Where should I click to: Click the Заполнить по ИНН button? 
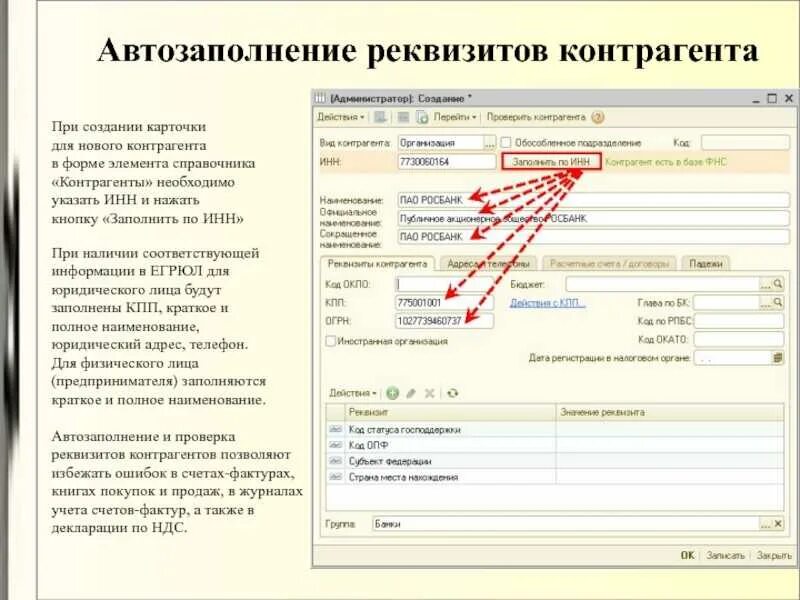(x=551, y=162)
